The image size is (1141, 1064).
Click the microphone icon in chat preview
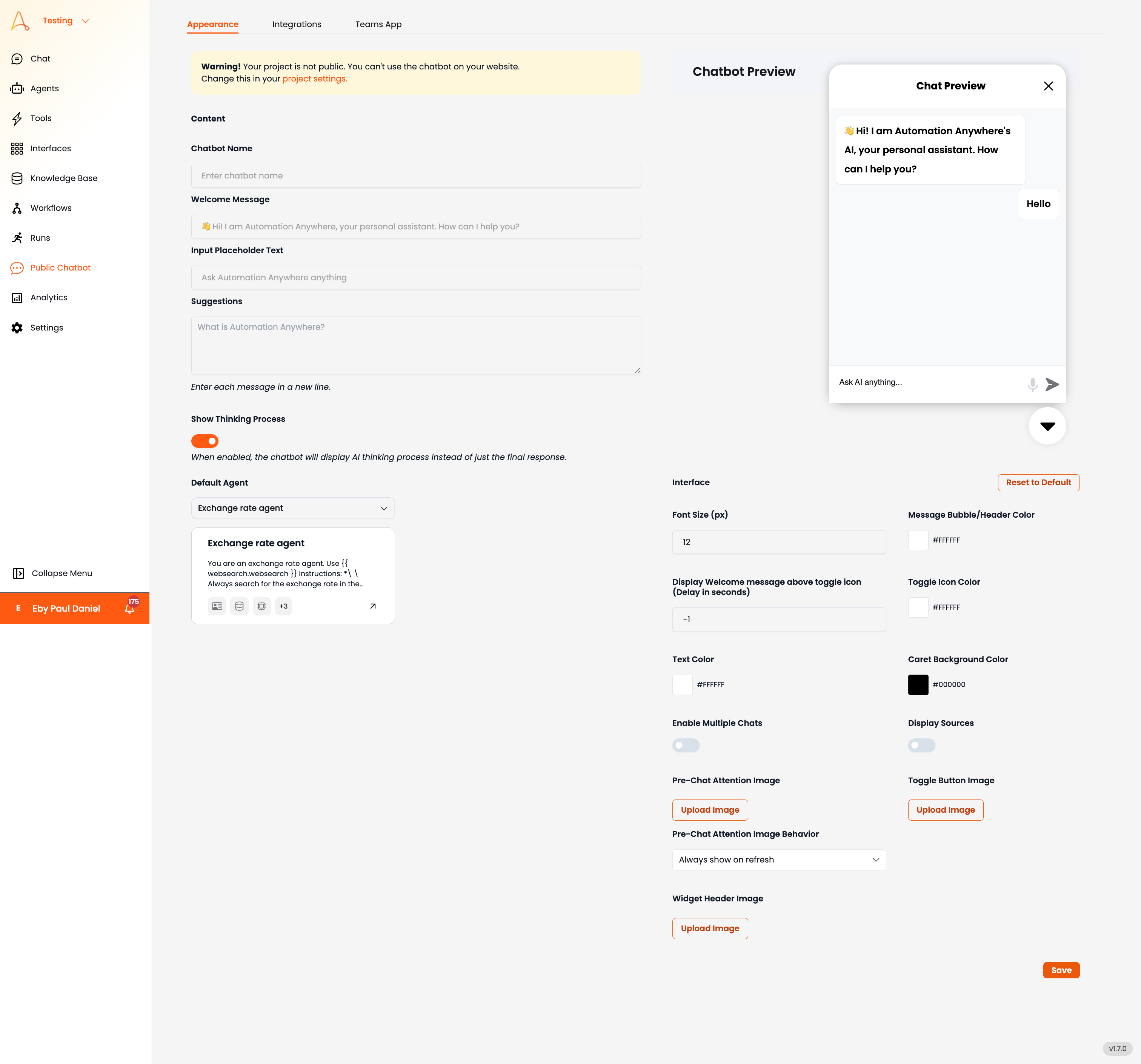[1032, 384]
